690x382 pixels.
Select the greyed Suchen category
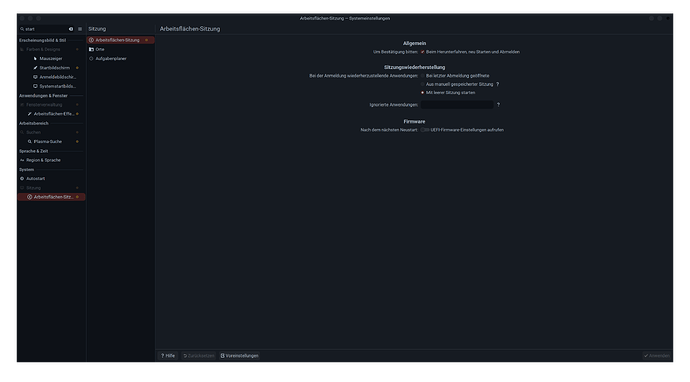(x=51, y=132)
